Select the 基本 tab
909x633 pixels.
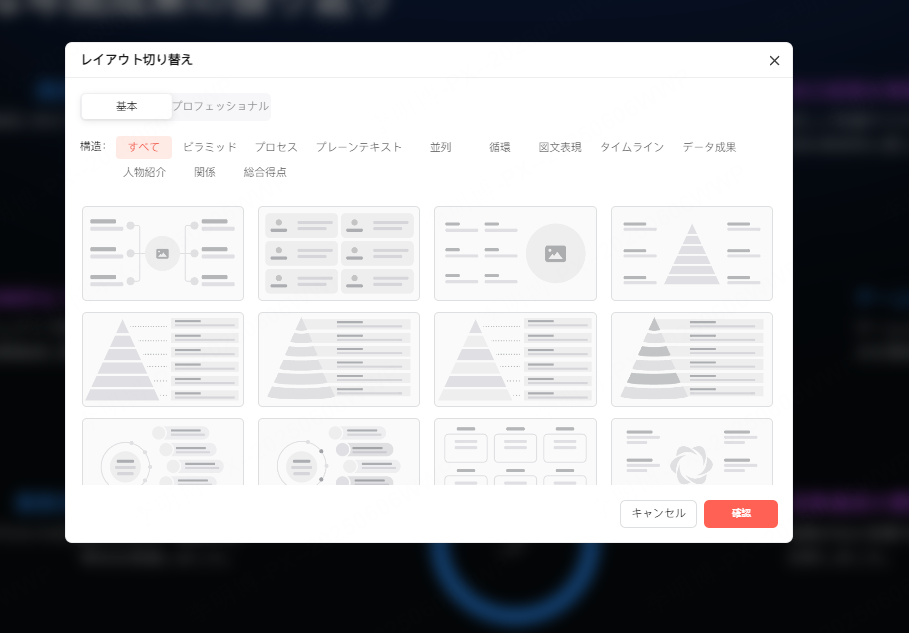(126, 105)
